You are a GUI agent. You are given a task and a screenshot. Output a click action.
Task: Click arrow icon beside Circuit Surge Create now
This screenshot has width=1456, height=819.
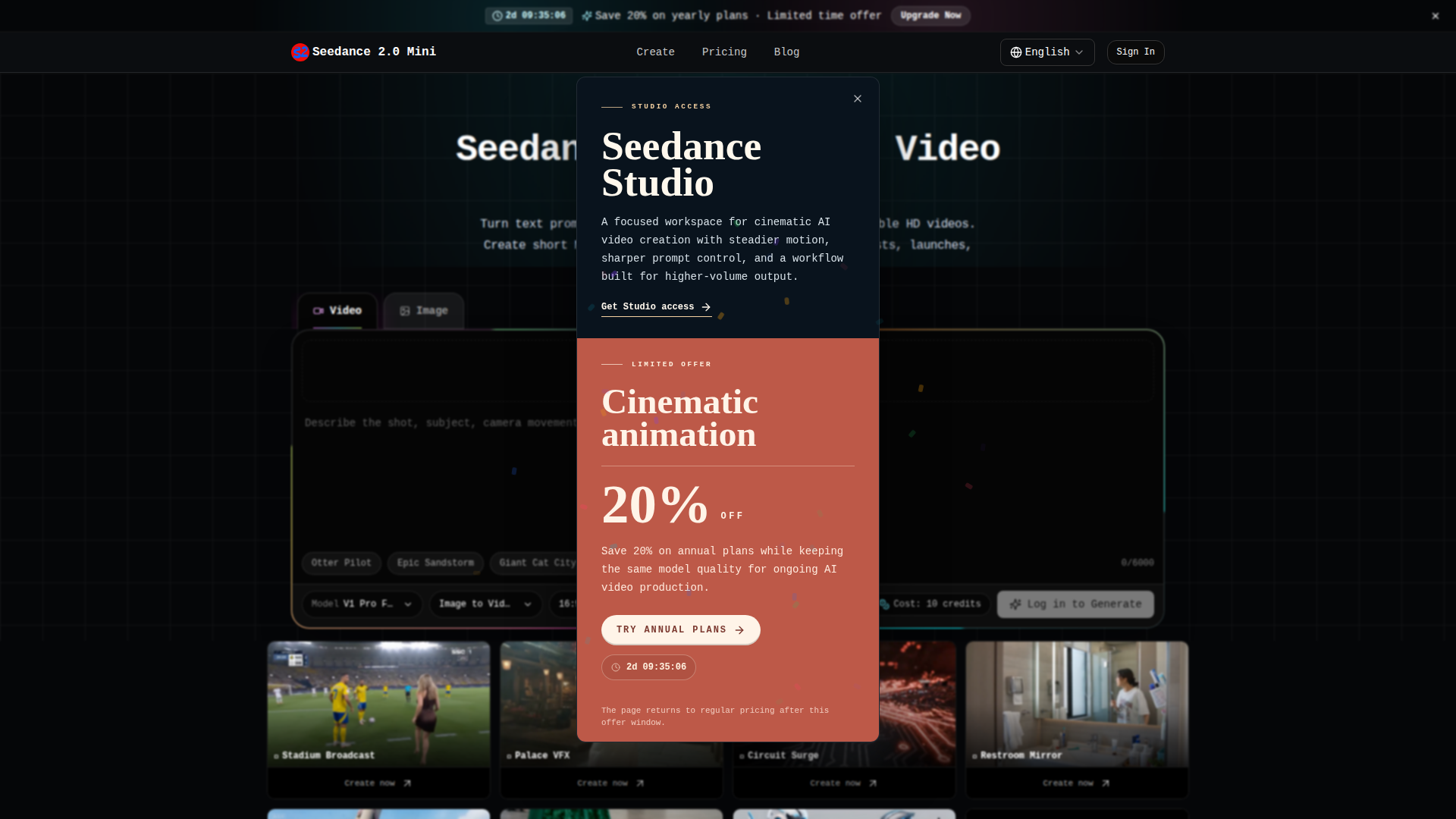(873, 783)
